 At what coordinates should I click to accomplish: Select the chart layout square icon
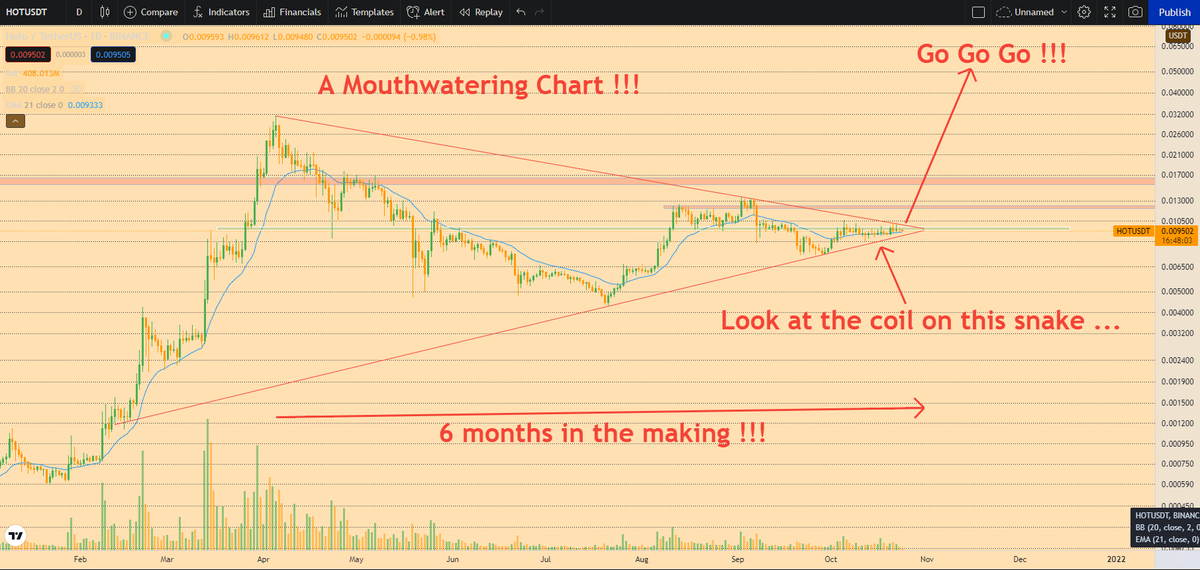978,12
